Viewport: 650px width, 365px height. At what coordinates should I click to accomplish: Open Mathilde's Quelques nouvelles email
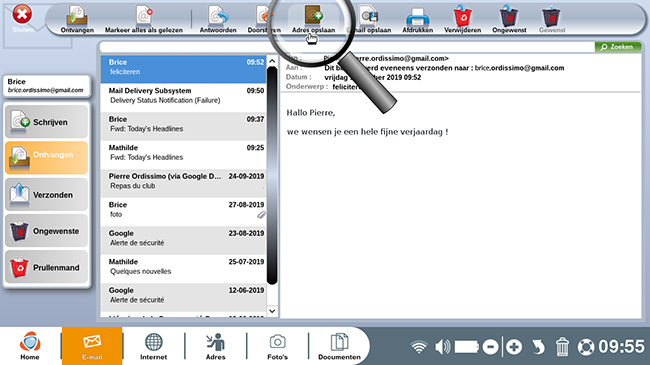pyautogui.click(x=183, y=267)
